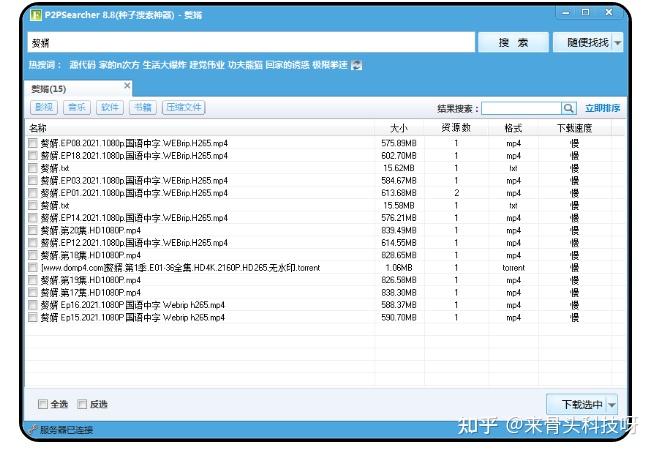Filter results by 压缩文件 category

184,108
